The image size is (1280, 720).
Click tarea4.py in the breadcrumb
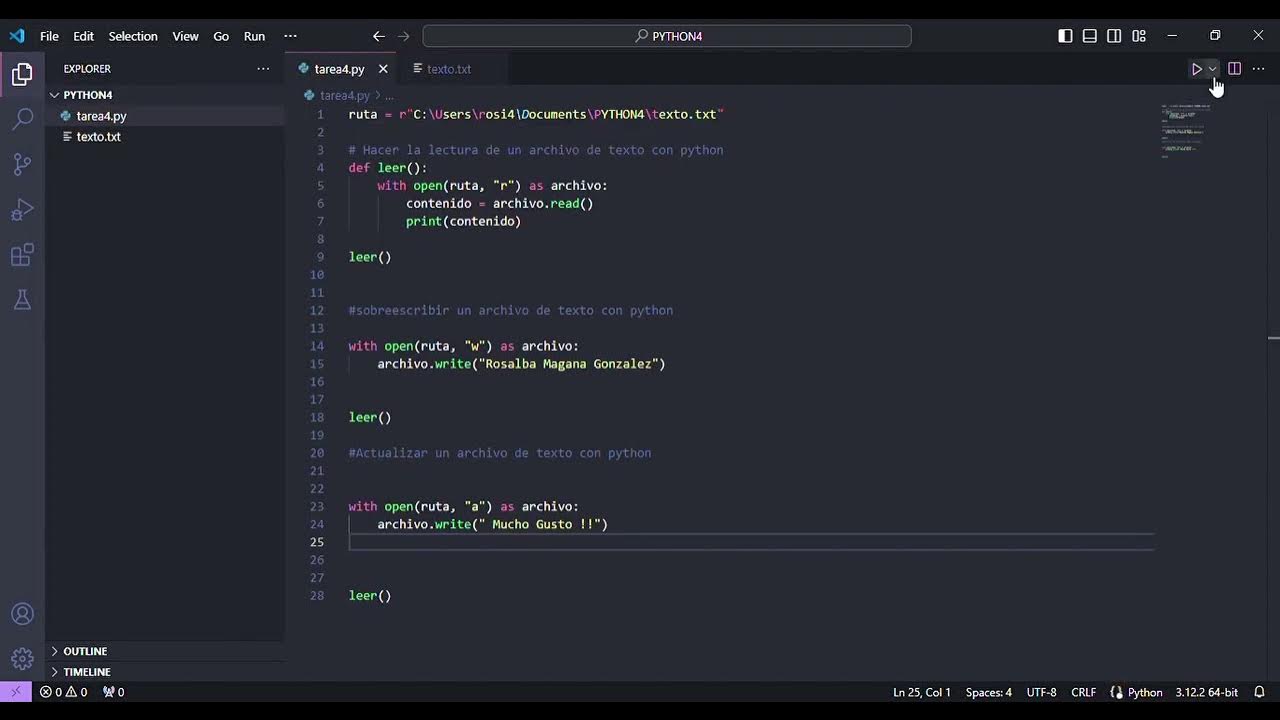(345, 96)
